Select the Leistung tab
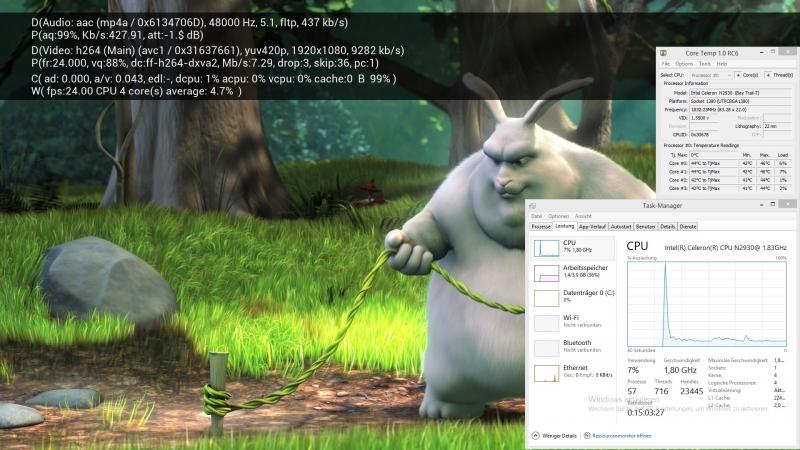Screen dimensions: 800x450 coord(564,226)
